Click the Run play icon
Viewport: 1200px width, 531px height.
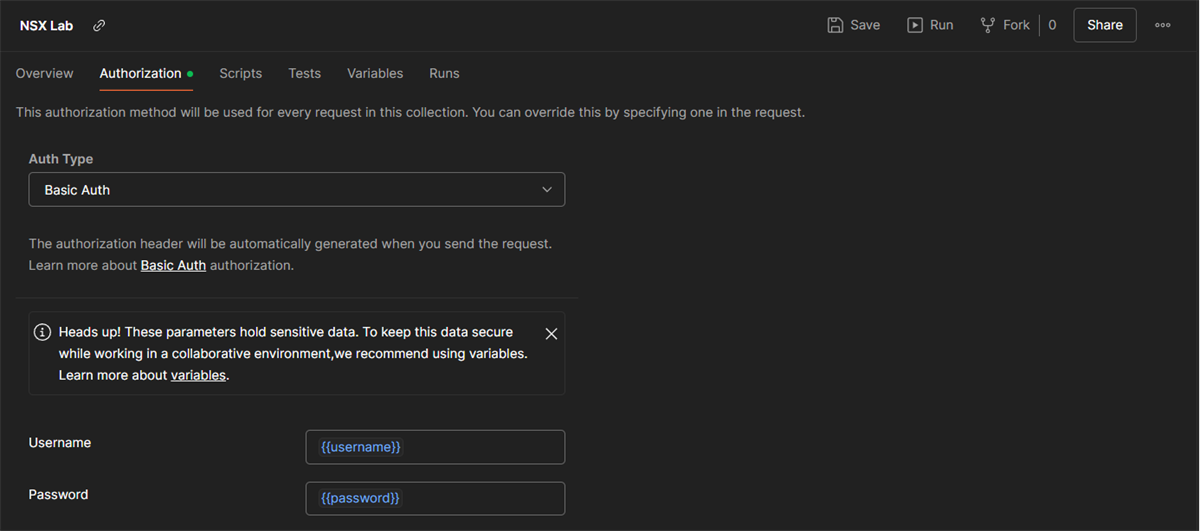click(x=915, y=25)
